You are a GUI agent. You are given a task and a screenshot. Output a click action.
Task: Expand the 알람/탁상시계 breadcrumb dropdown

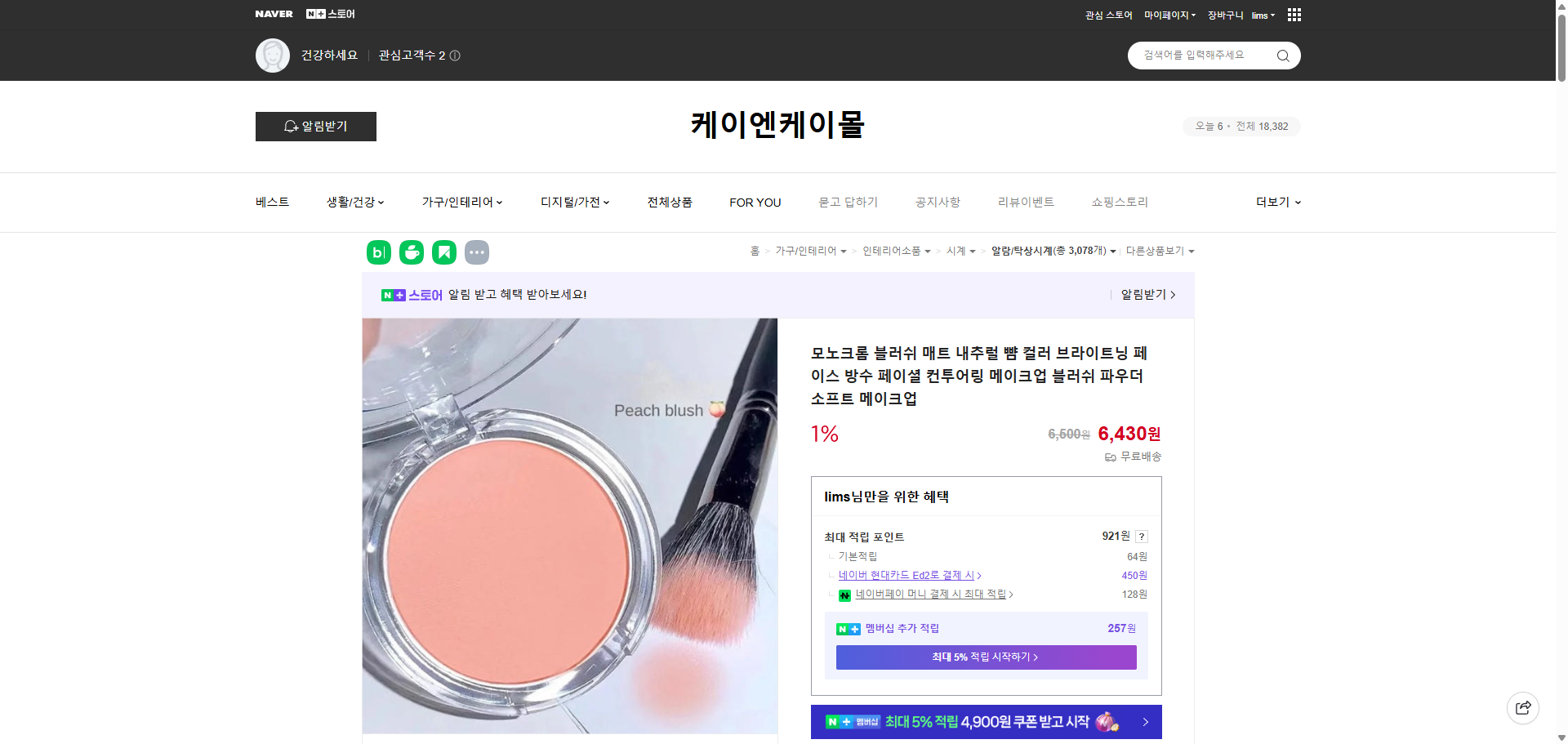coord(1052,251)
